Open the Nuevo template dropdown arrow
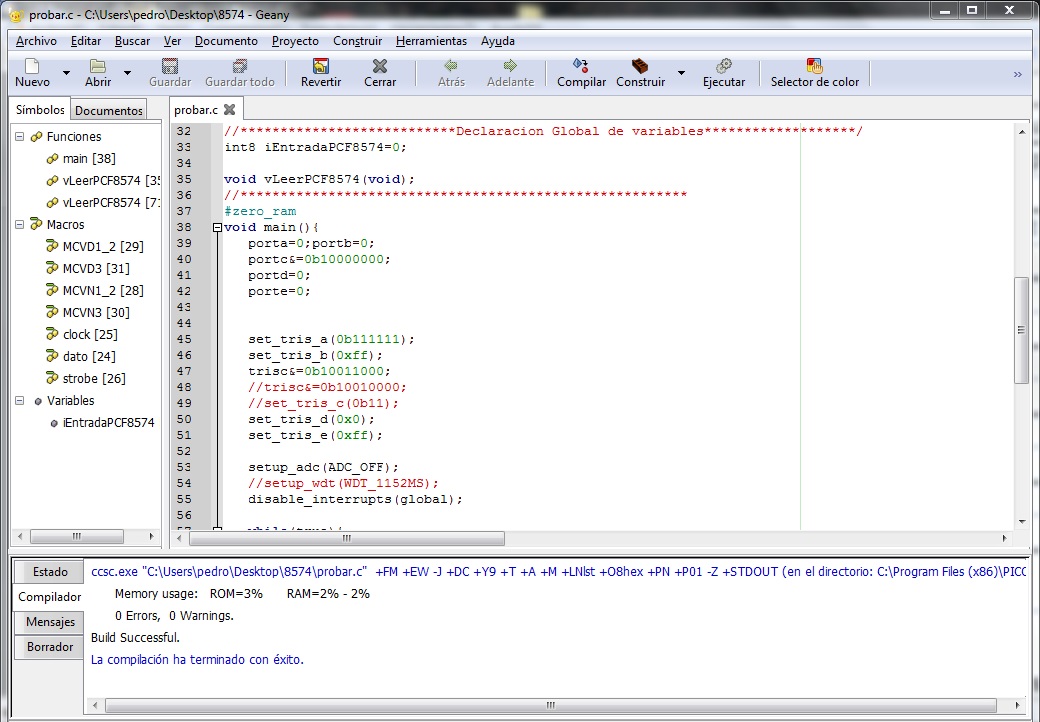The width and height of the screenshot is (1040, 722). coord(66,72)
